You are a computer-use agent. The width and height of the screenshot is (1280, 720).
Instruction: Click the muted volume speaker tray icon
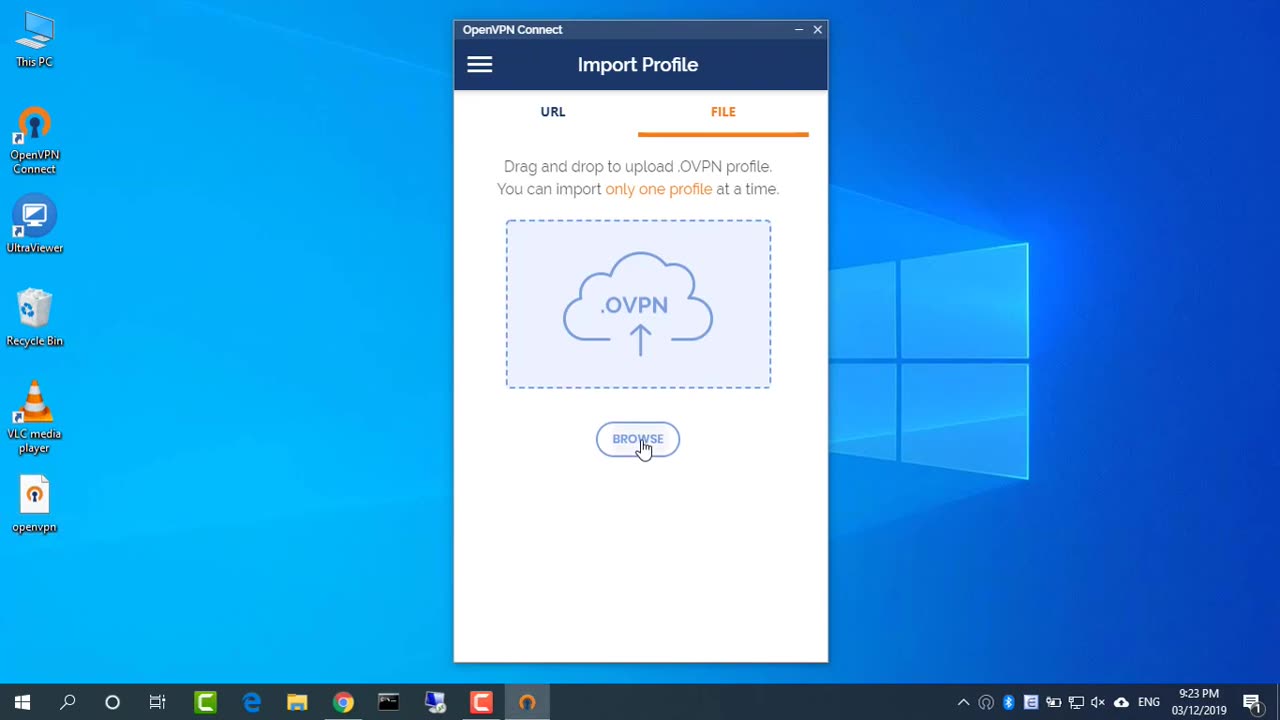[x=1098, y=702]
